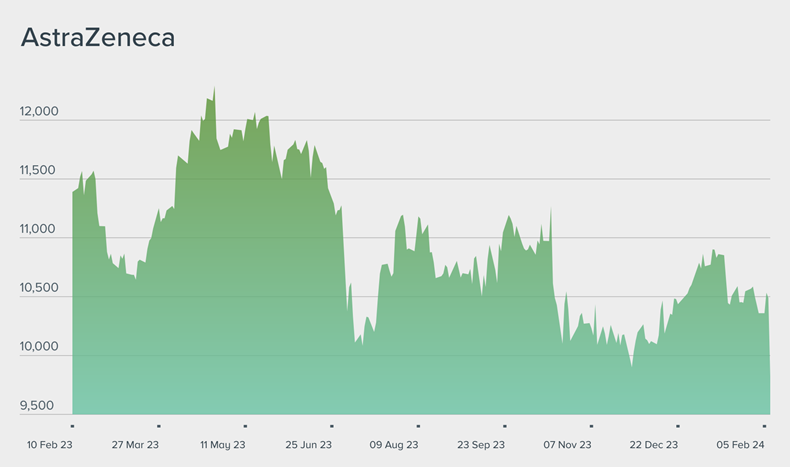Pick the 11 May 23 date label

[223, 445]
